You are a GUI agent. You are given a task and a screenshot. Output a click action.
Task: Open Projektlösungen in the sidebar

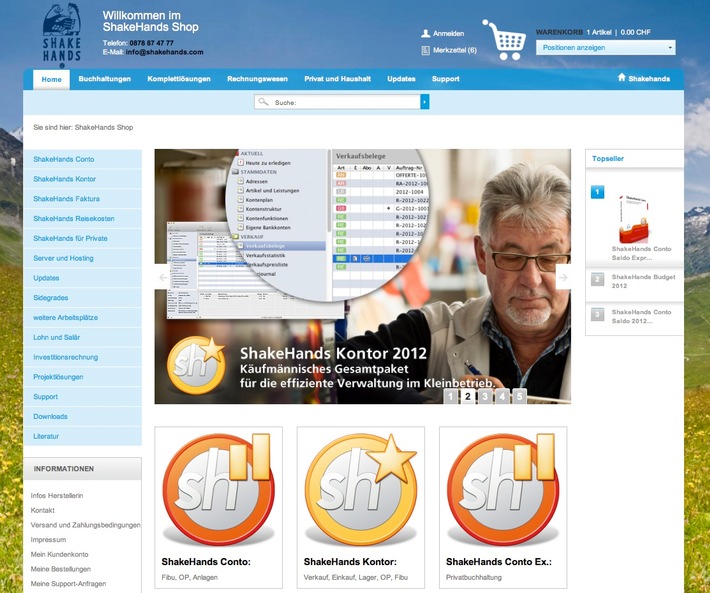click(x=82, y=377)
